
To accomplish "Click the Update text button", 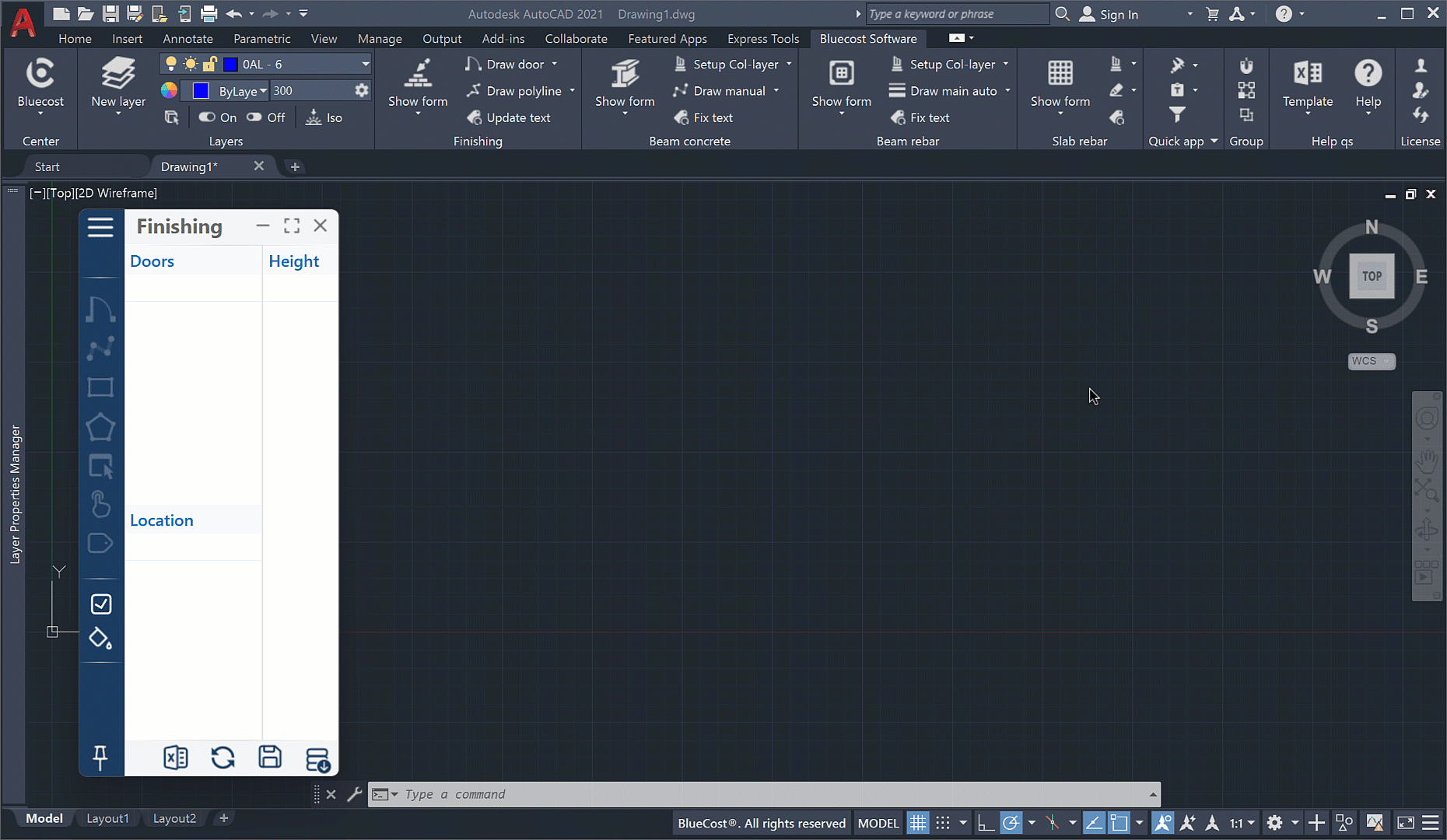I will coord(509,117).
